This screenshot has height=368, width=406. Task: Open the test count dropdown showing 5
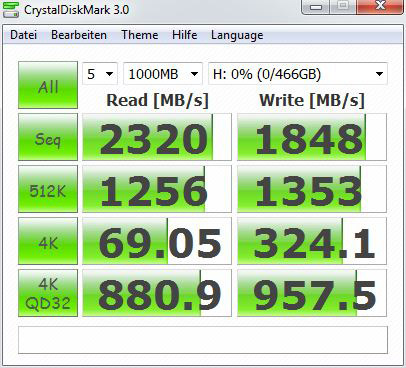point(100,74)
